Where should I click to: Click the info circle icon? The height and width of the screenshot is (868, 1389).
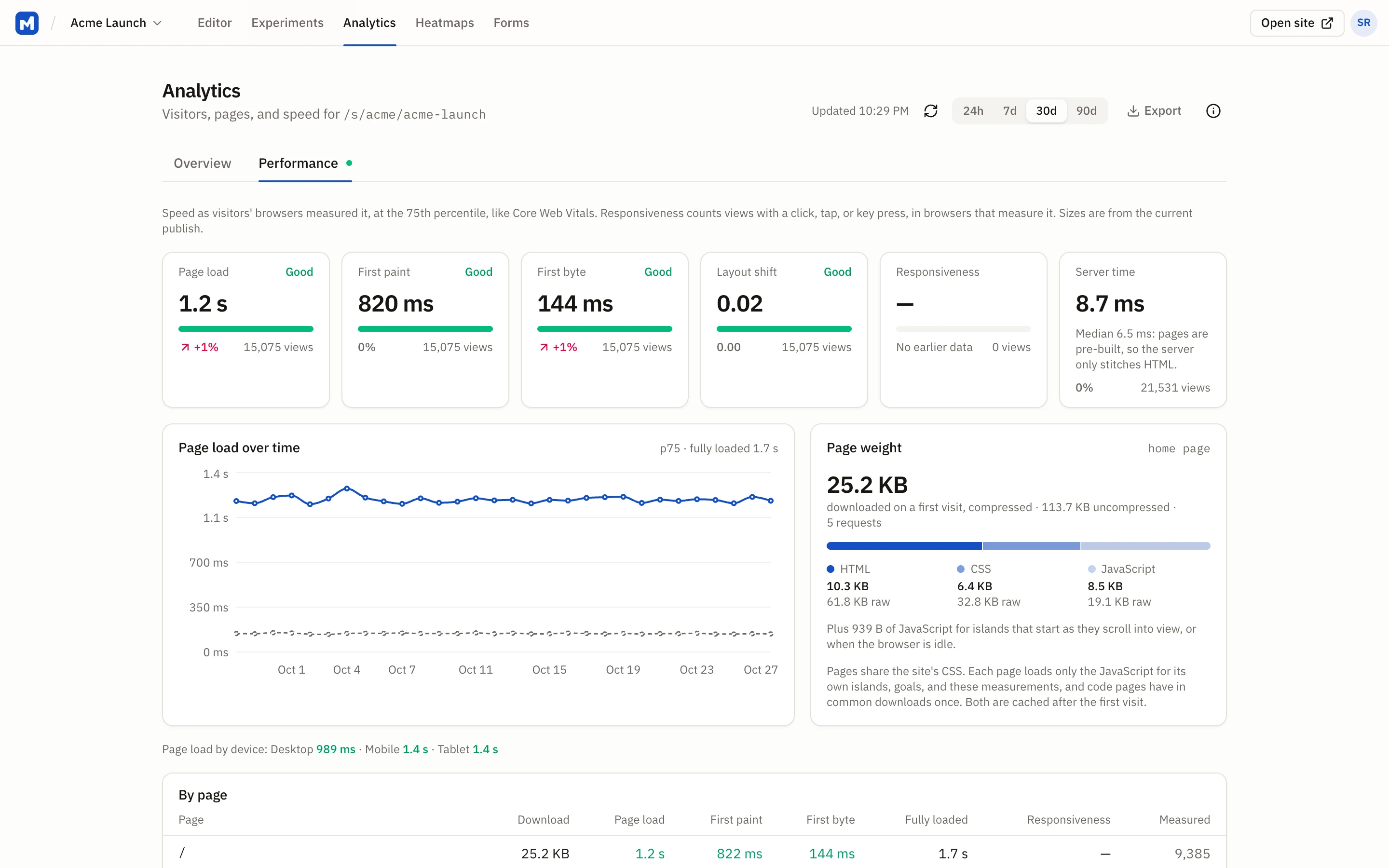(x=1213, y=111)
